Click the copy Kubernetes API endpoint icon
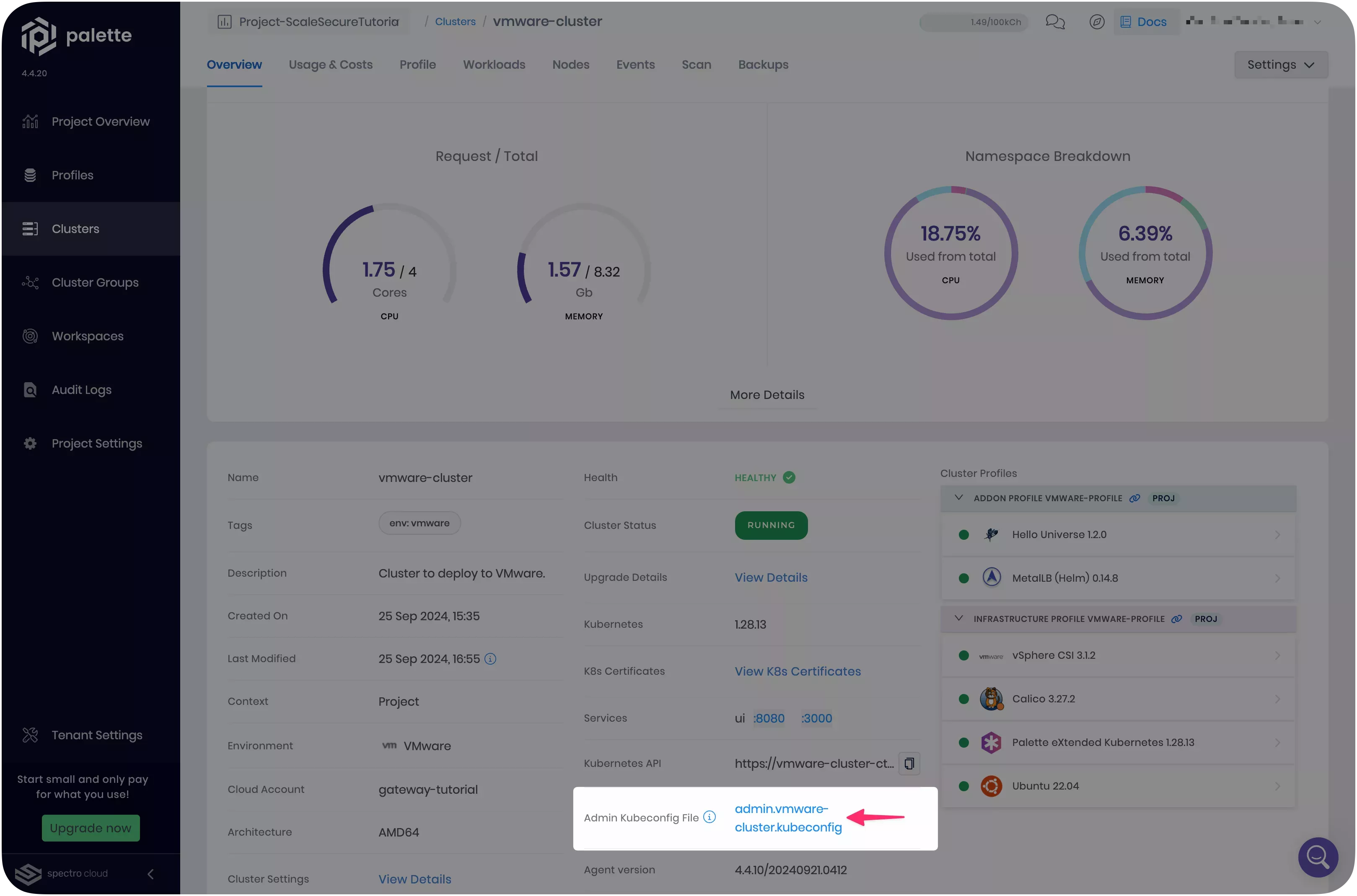The width and height of the screenshot is (1357, 896). click(x=909, y=764)
